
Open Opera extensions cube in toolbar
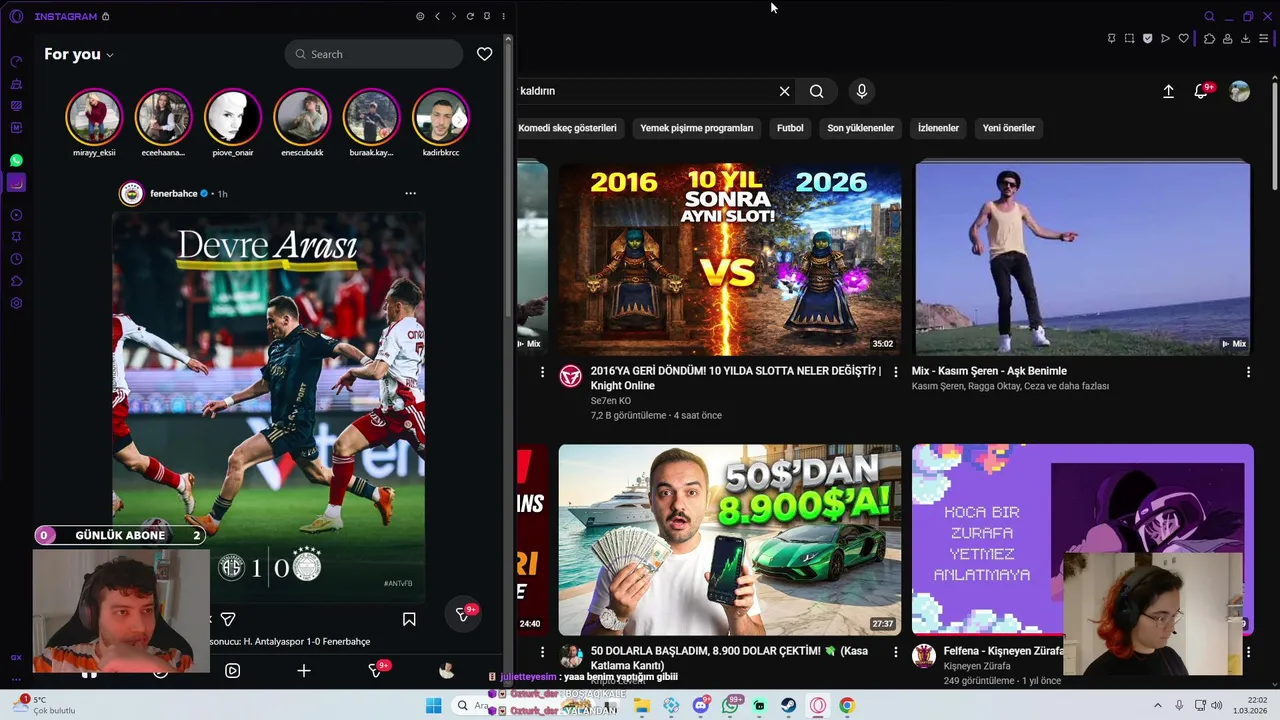tap(1209, 39)
